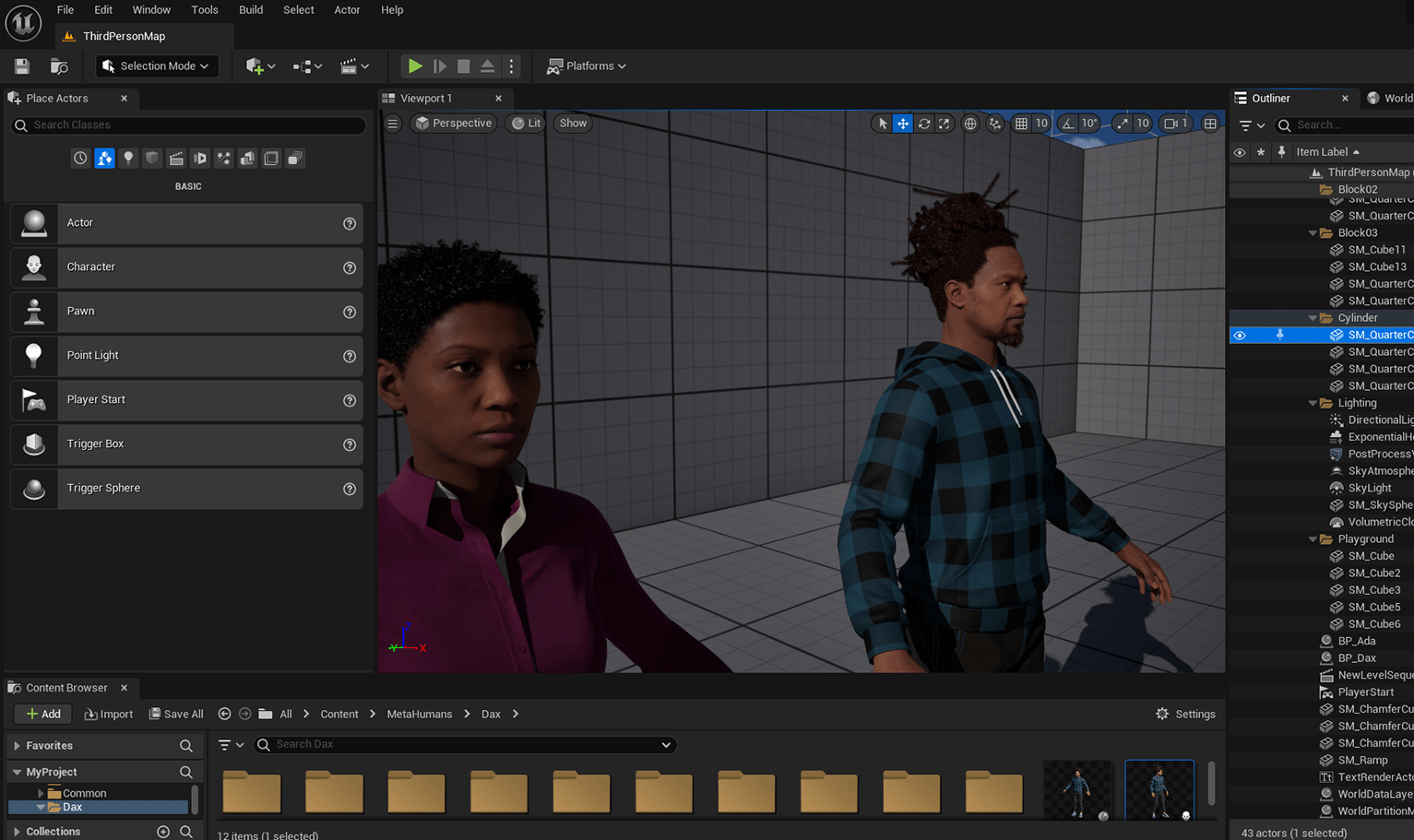Click the Import button
Screen dimensions: 1414x840
[x=109, y=715]
